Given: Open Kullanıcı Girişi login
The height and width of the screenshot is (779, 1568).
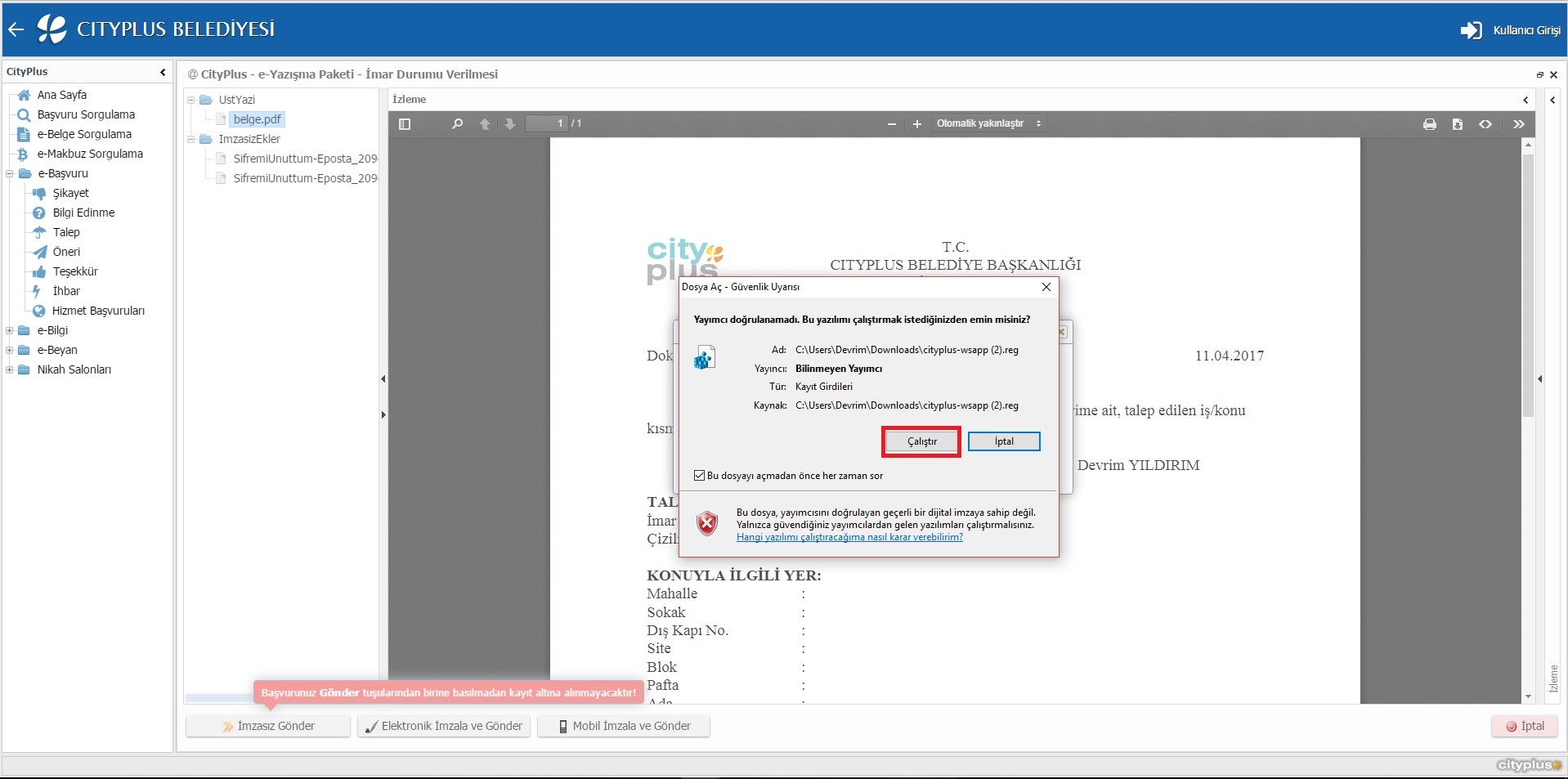Looking at the screenshot, I should point(1511,30).
